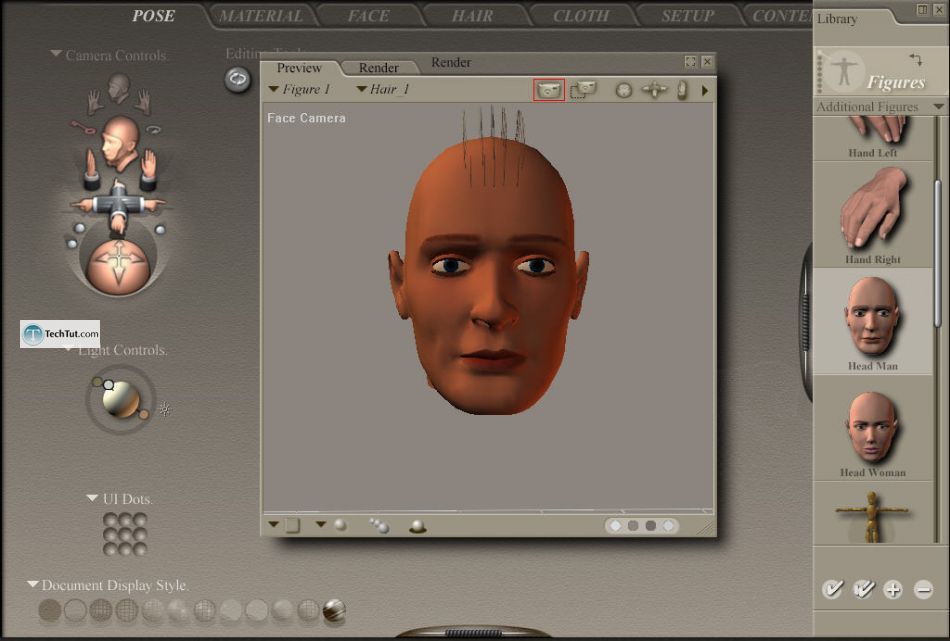Select the wooden mannequin figure thumbnail
The width and height of the screenshot is (950, 641).
(x=873, y=516)
